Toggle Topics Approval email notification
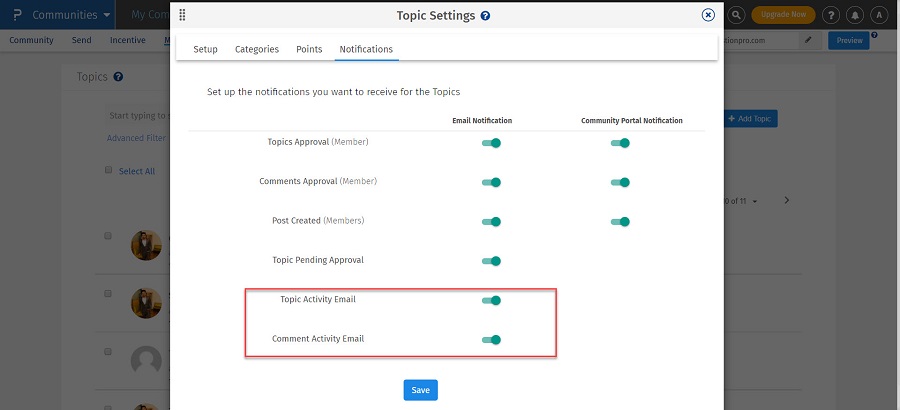Screen dimensions: 900x410 pyautogui.click(x=491, y=143)
